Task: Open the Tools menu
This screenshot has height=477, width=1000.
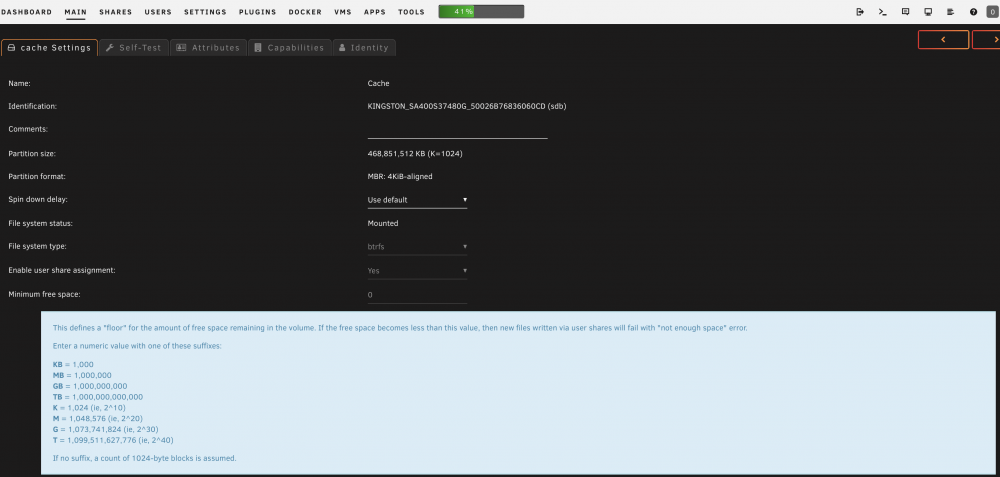Action: pos(411,12)
